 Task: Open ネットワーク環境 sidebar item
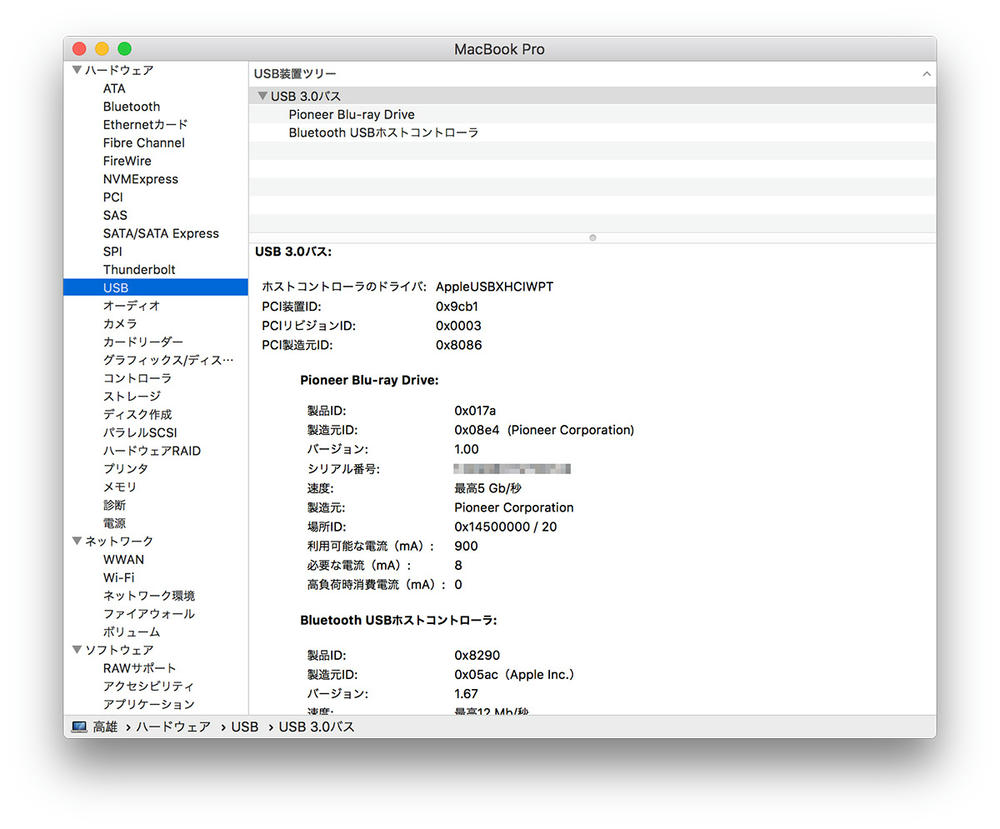pyautogui.click(x=149, y=596)
